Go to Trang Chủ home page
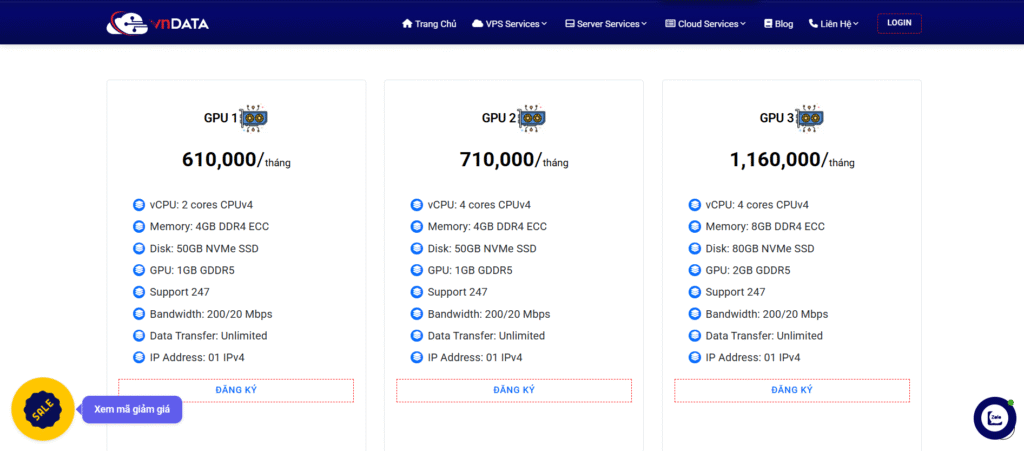 435,24
